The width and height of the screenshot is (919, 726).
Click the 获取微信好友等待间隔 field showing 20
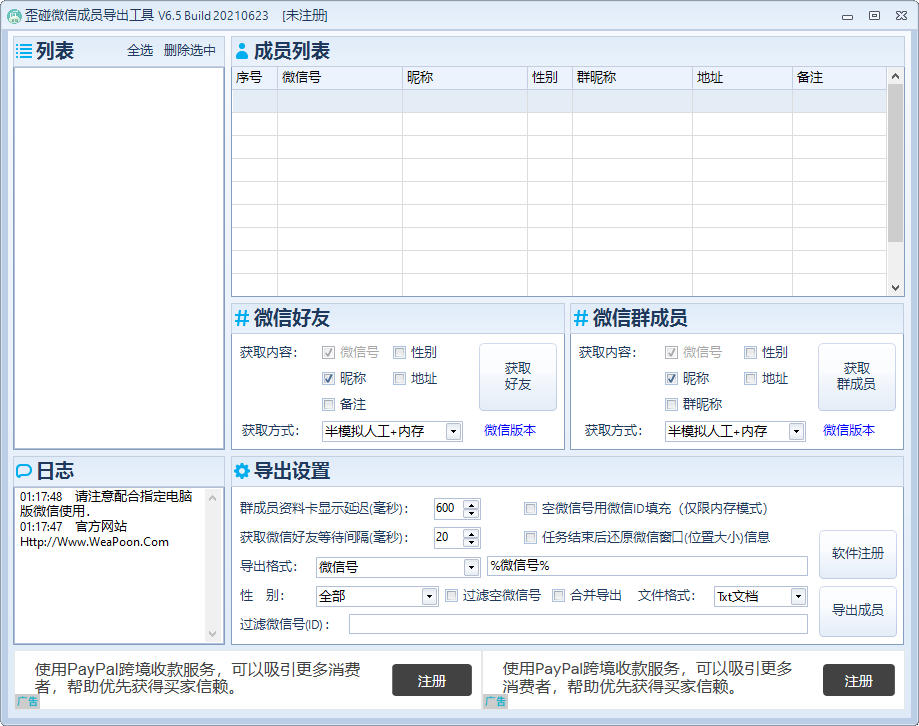[x=449, y=537]
